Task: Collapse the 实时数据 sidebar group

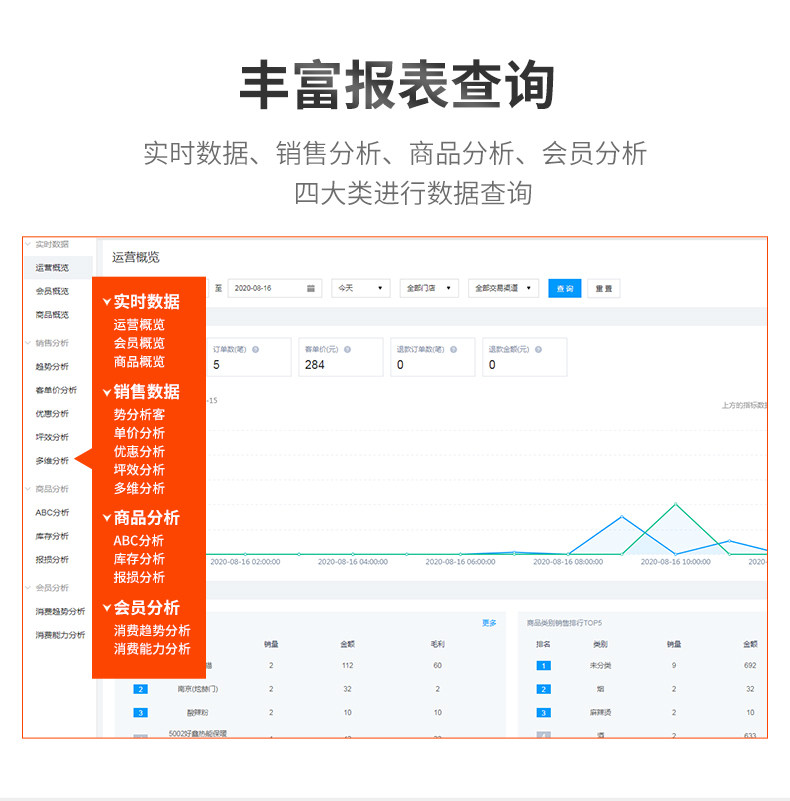Action: (x=28, y=244)
